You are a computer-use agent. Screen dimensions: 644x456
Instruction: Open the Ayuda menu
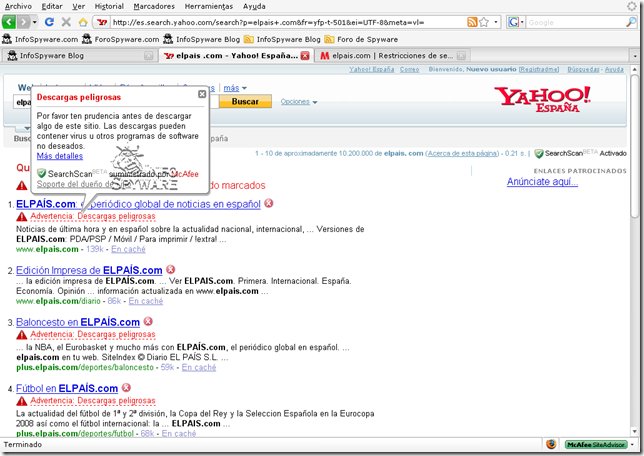click(x=254, y=6)
